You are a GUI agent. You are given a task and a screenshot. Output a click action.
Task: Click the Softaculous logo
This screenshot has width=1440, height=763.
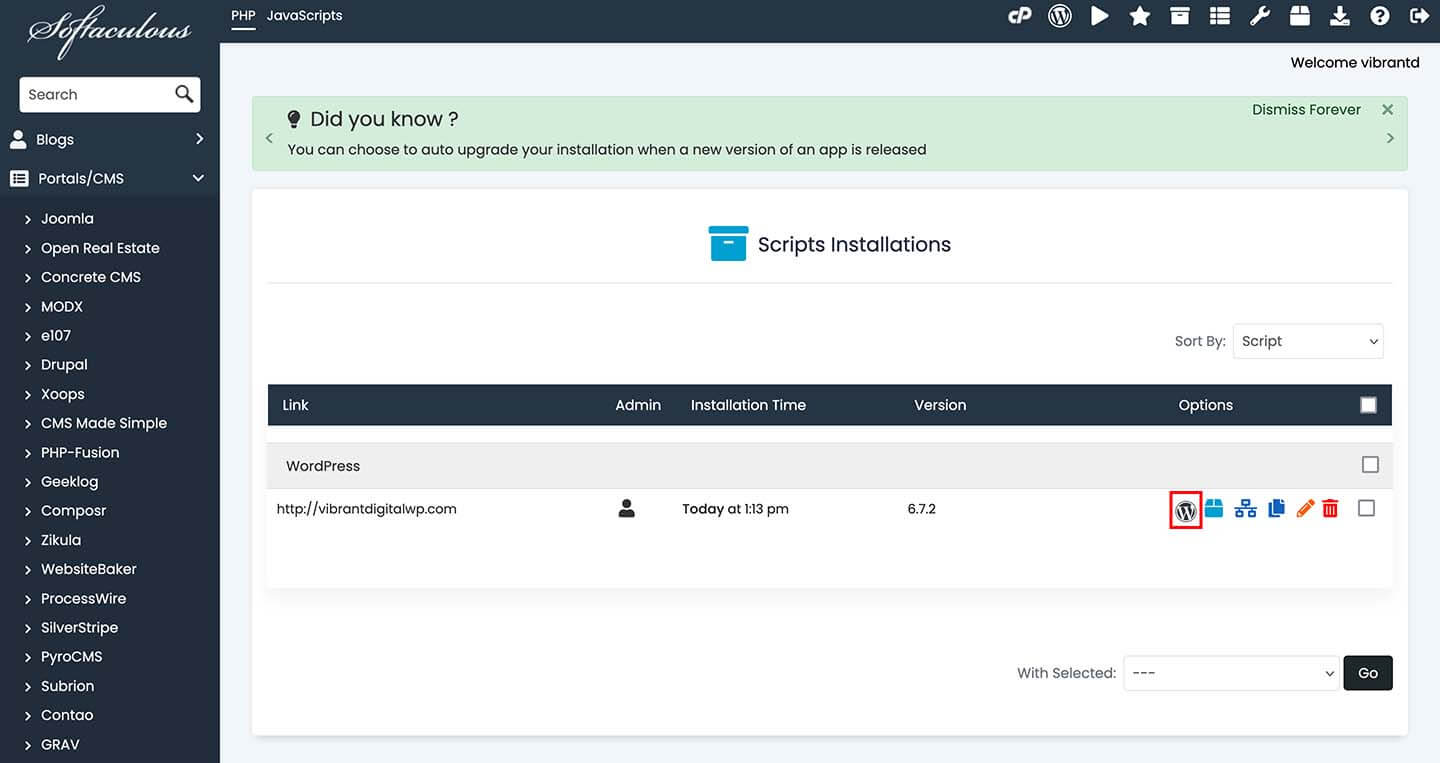pyautogui.click(x=110, y=30)
